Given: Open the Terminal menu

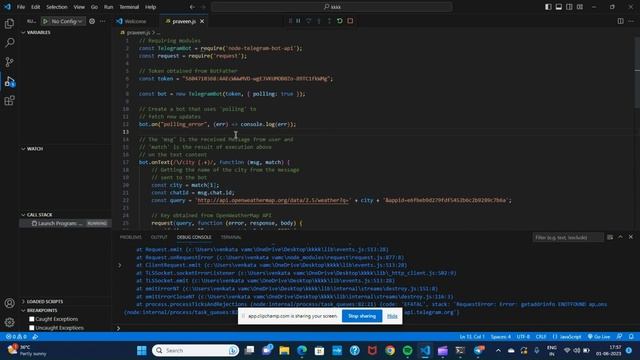Looking at the screenshot, I should click(x=129, y=7).
